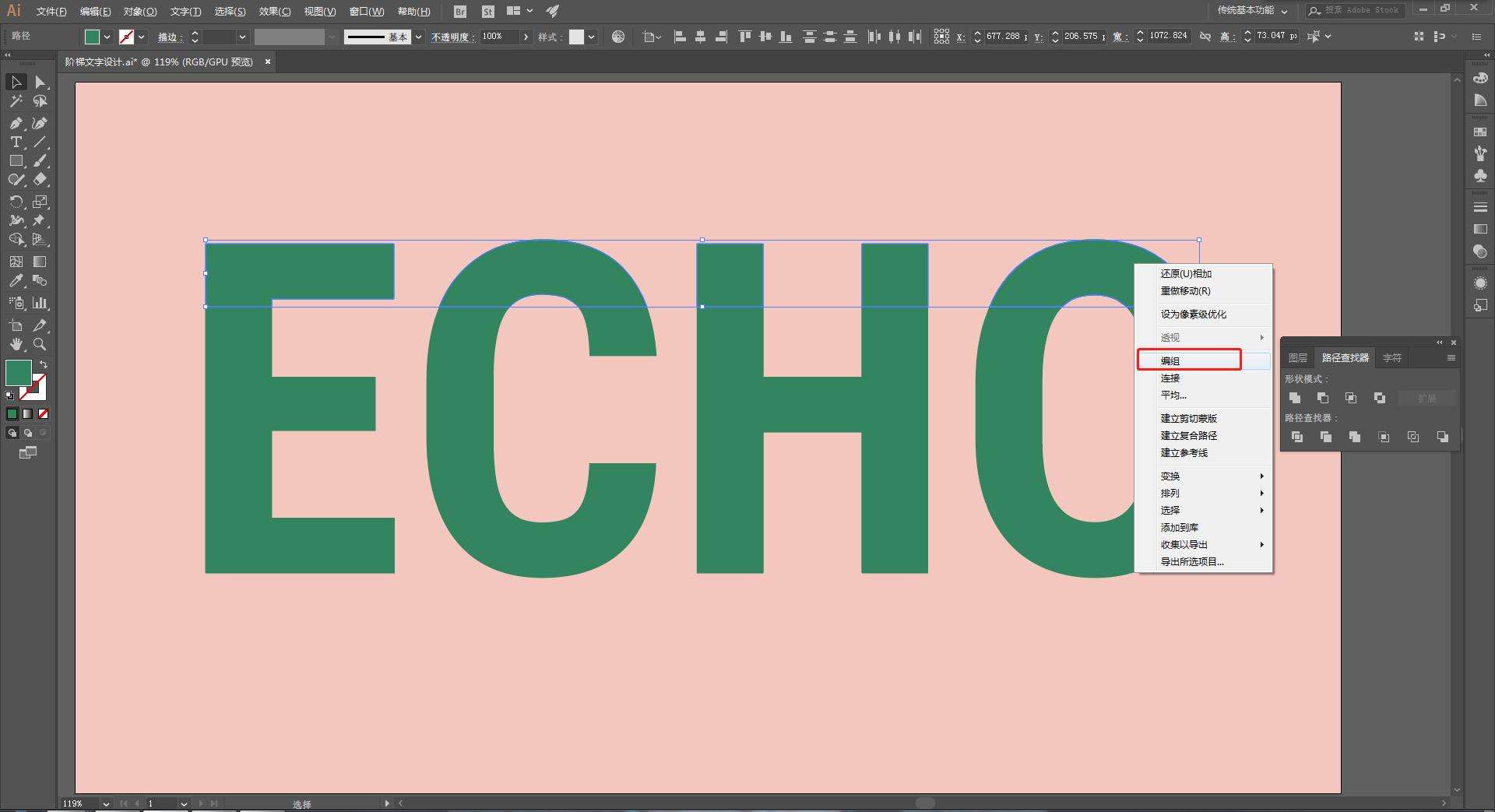
Task: Choose 编组 from the context menu
Action: point(1204,360)
